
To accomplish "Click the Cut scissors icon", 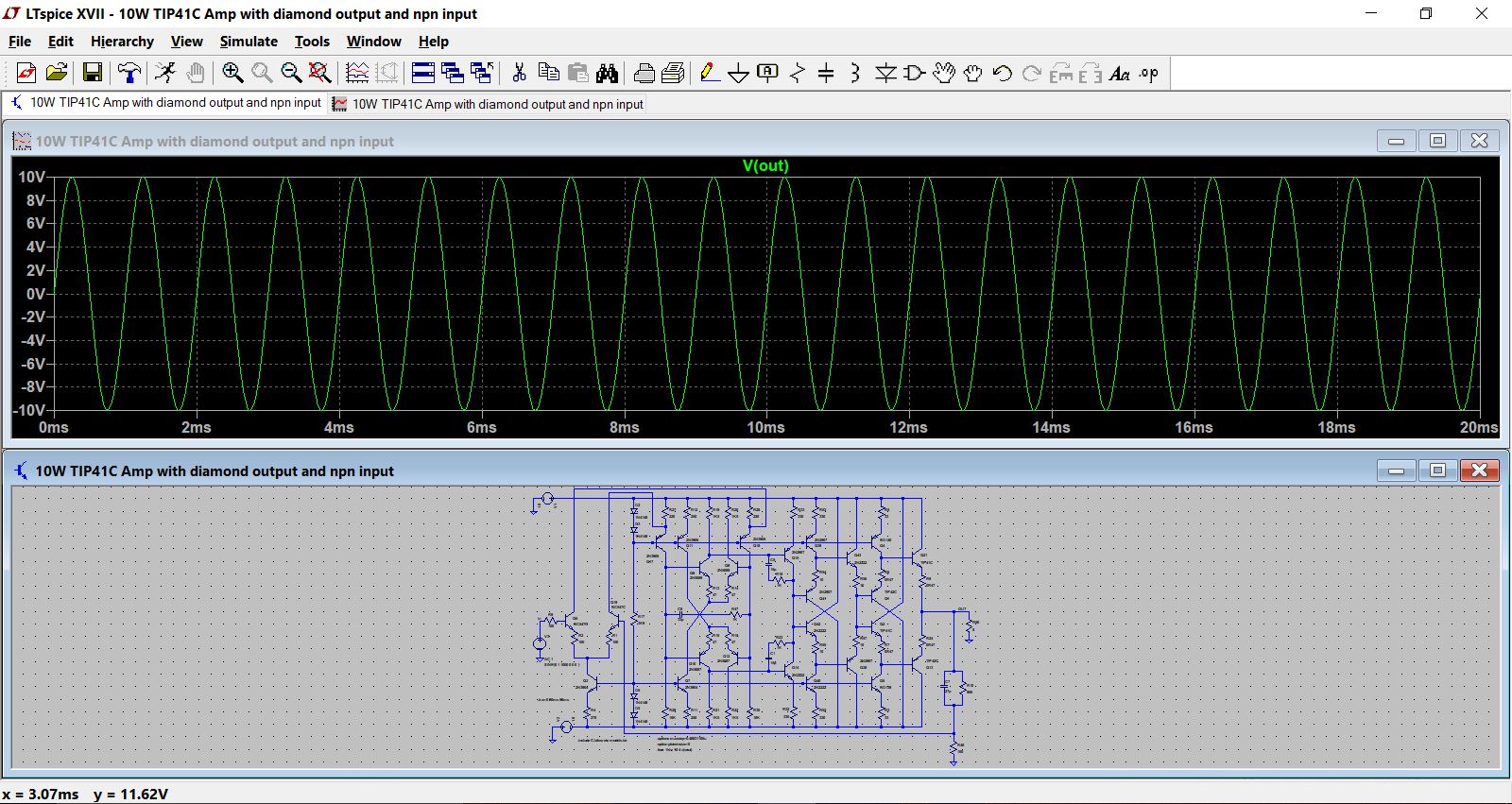I will tap(519, 73).
